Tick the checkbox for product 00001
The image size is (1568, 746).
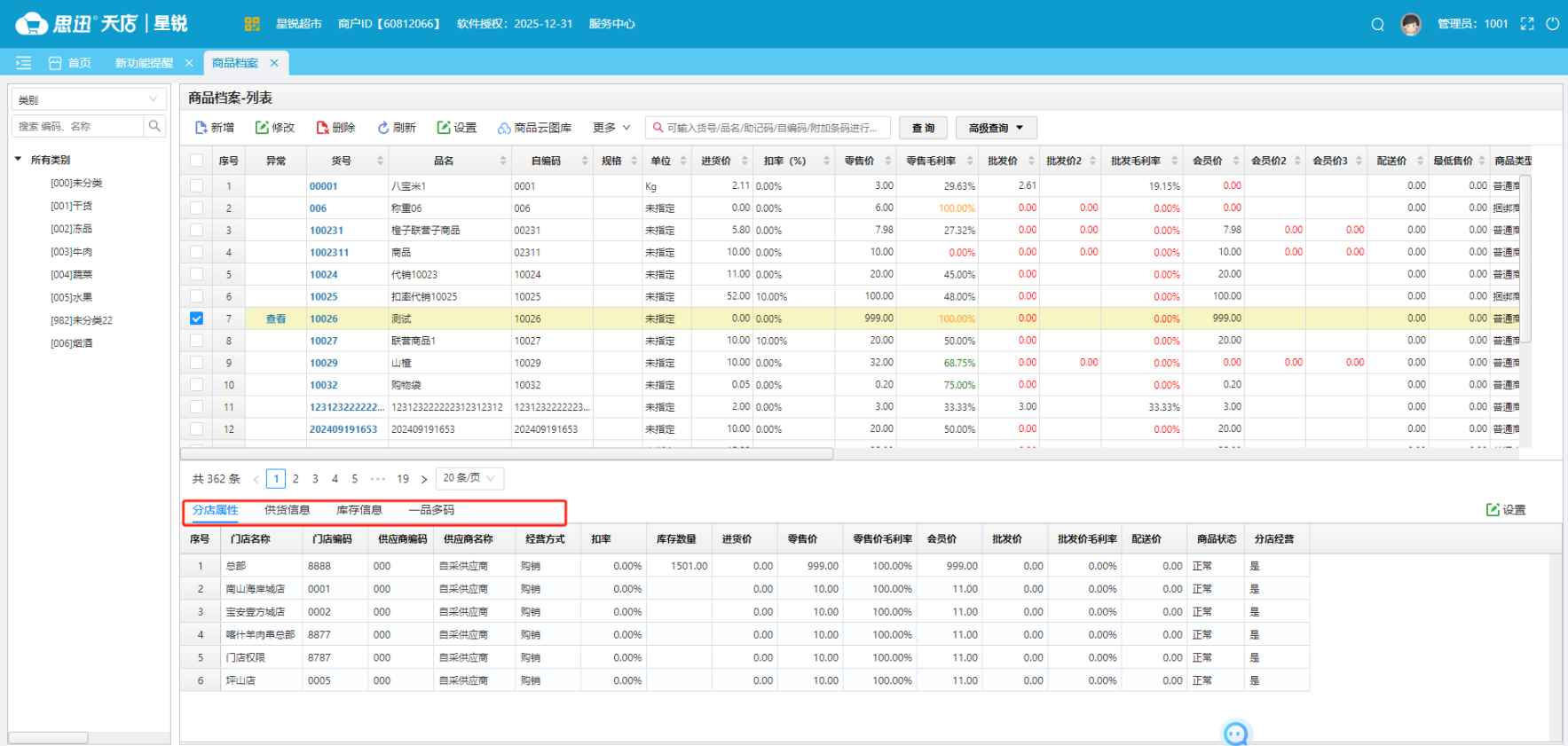click(196, 186)
